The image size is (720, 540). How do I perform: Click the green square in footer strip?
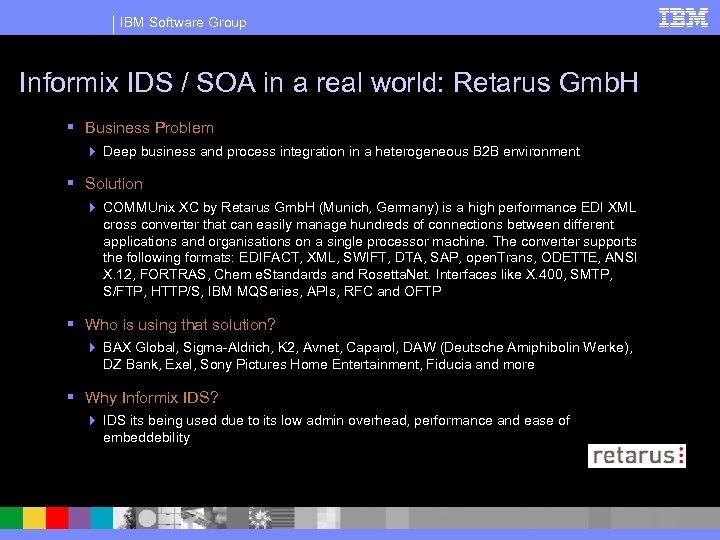point(11,518)
